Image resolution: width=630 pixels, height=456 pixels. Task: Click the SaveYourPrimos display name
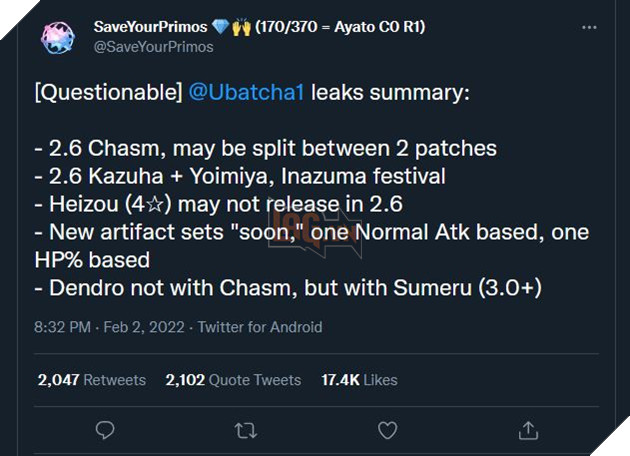point(150,27)
